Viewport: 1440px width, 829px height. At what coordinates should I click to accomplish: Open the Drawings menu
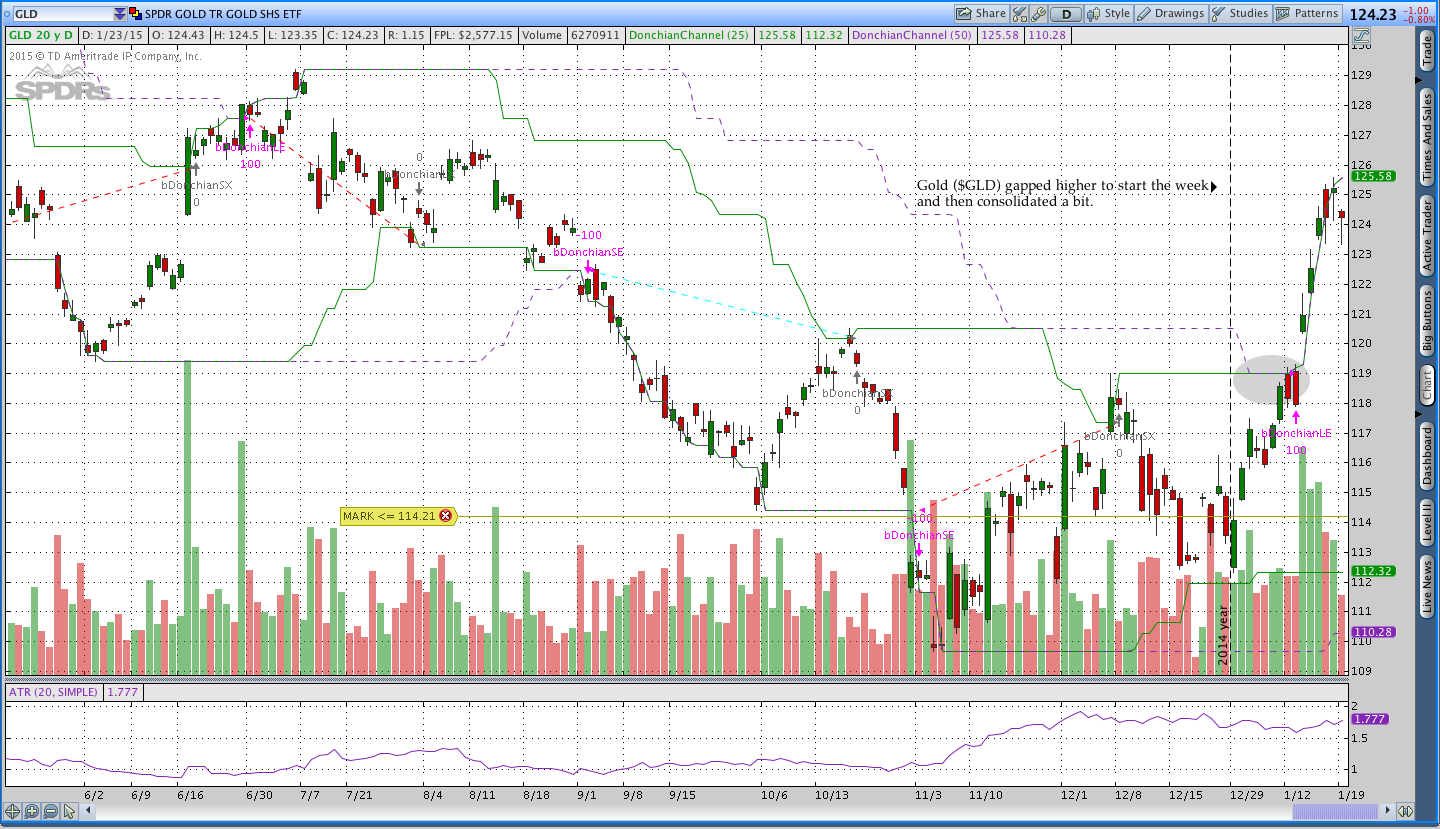tap(1171, 14)
